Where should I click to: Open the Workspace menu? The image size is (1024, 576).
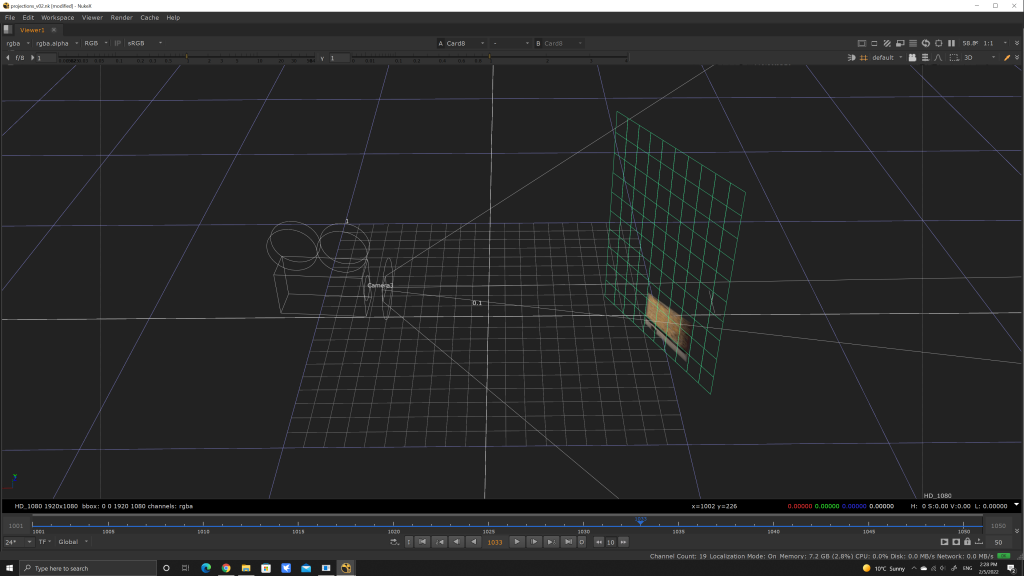coord(57,17)
